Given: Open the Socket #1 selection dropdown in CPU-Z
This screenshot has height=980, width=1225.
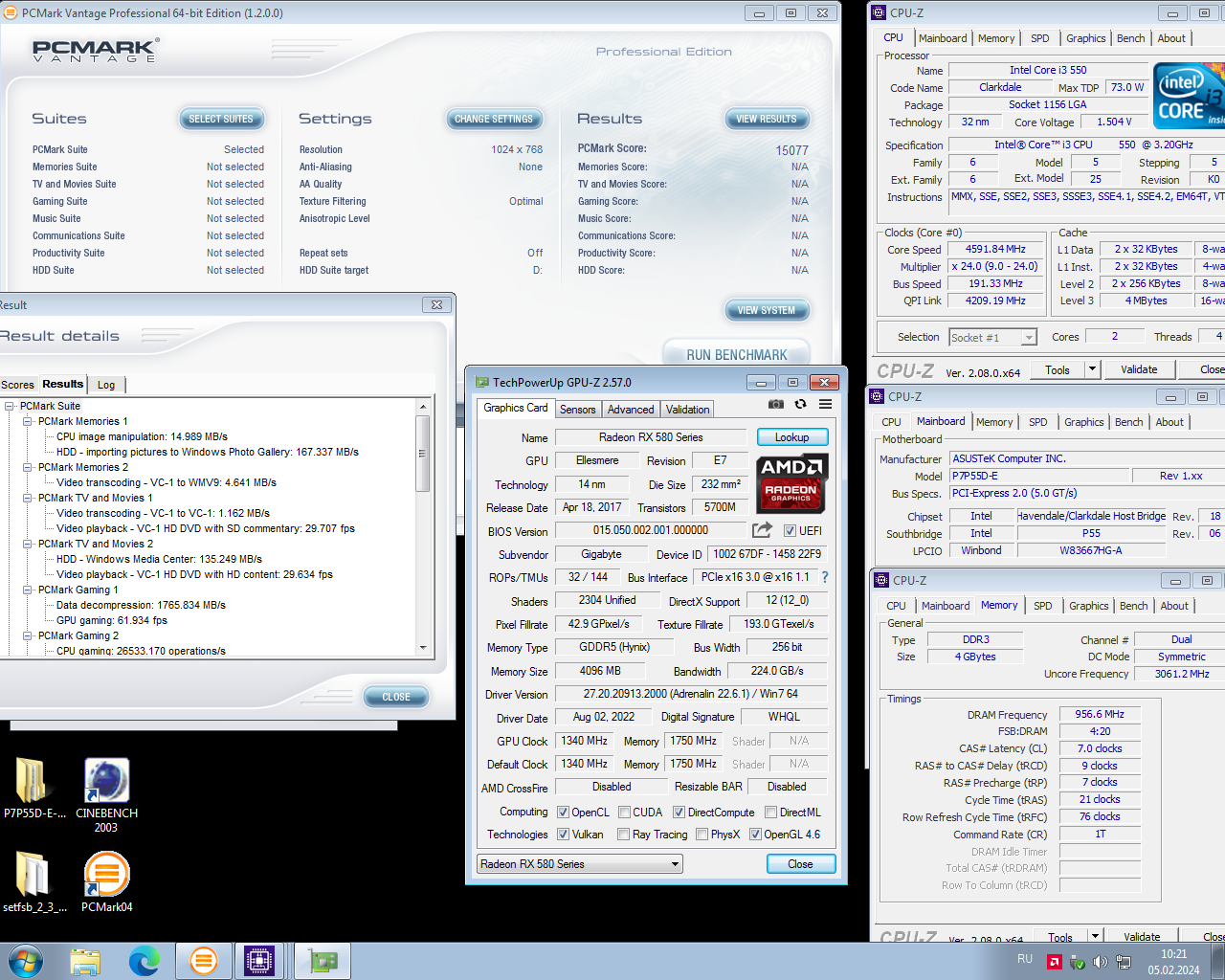Looking at the screenshot, I should pos(992,337).
